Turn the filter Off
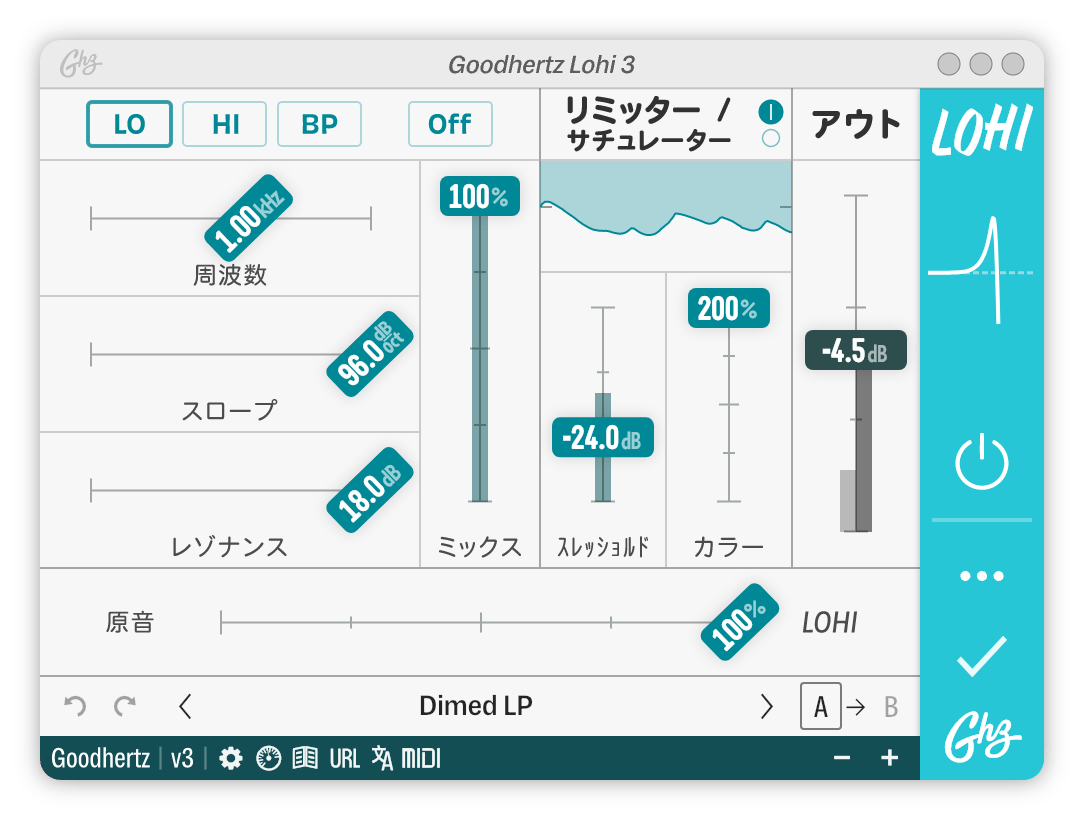The image size is (1084, 820). coord(450,125)
